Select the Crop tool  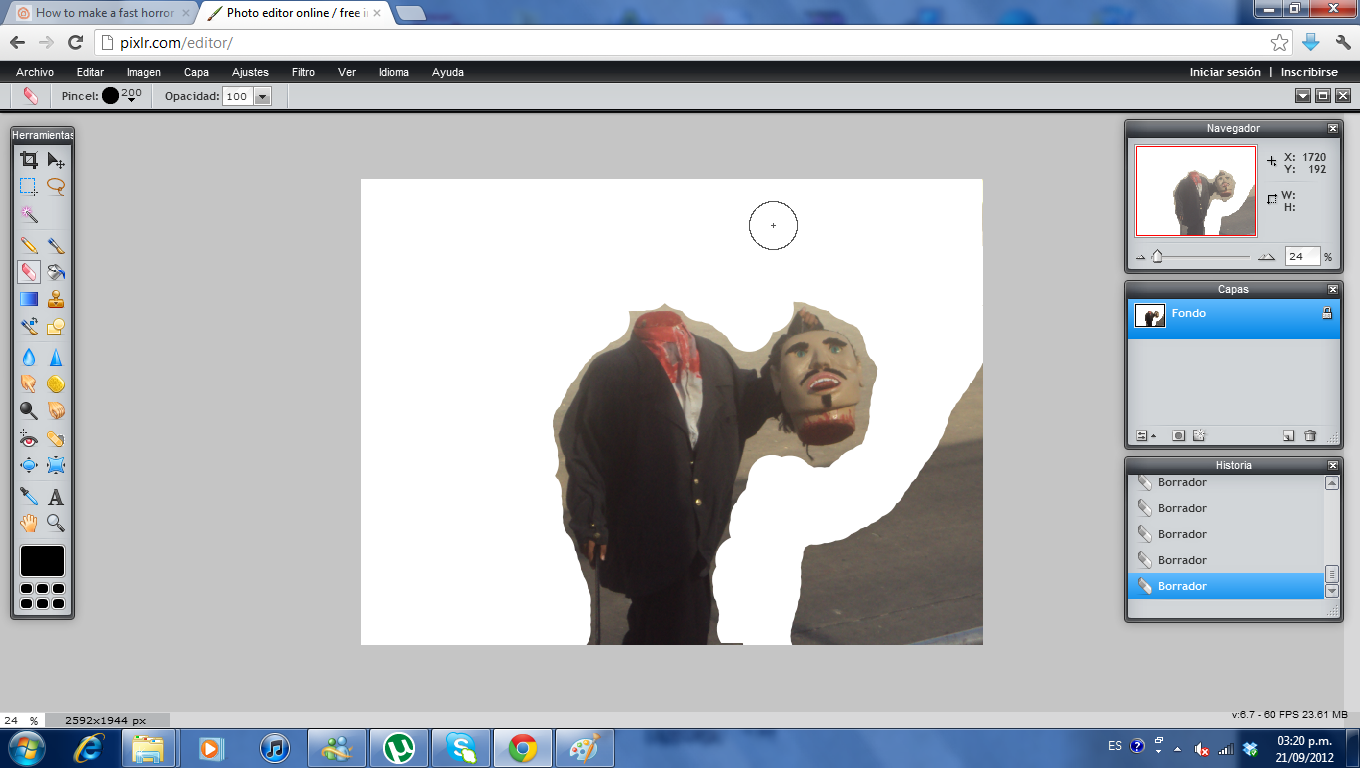click(x=29, y=160)
